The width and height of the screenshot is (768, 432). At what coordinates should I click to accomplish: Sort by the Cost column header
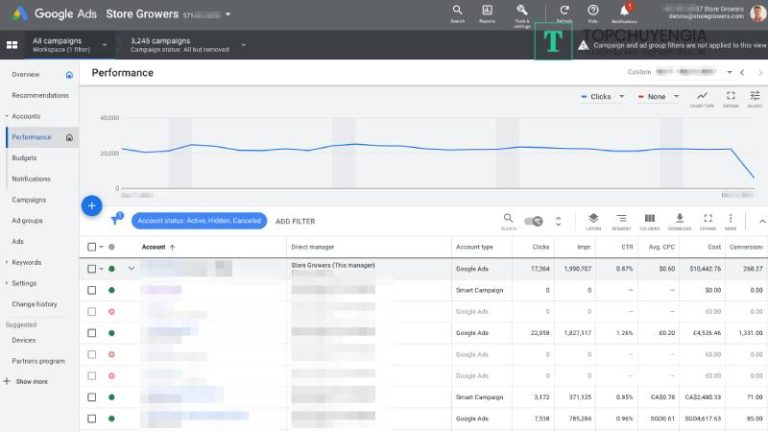tap(714, 247)
